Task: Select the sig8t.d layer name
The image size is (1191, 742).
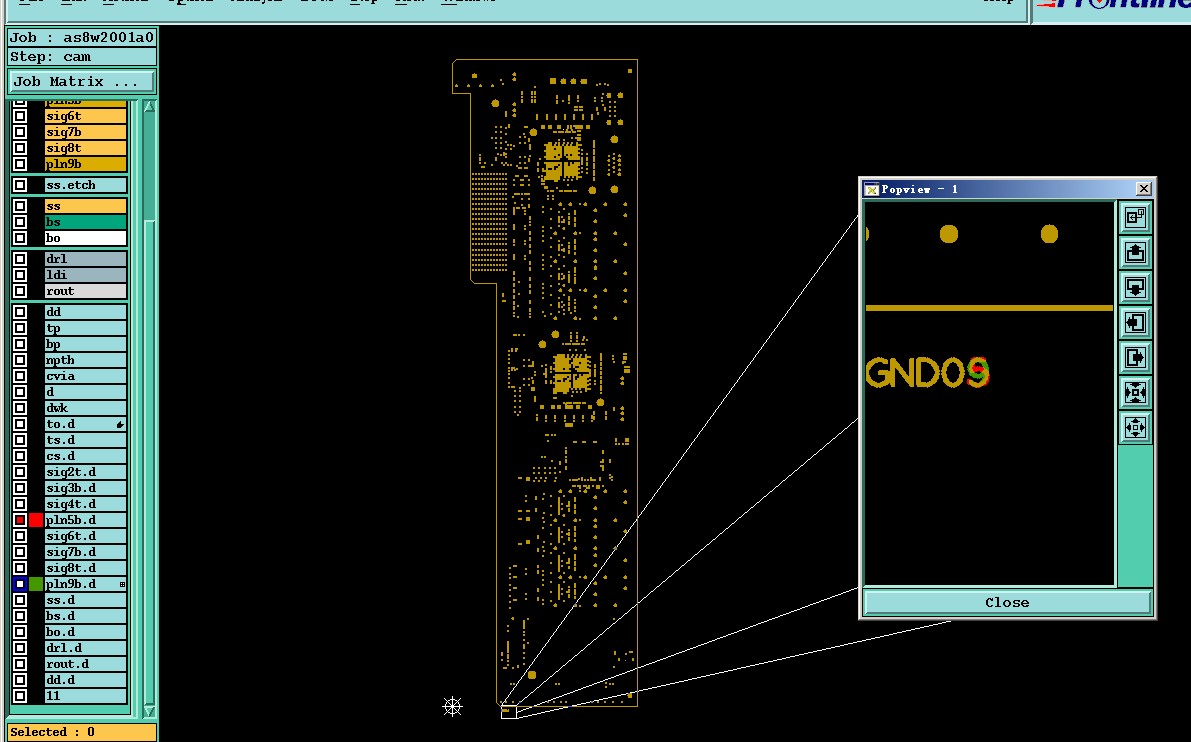Action: point(85,568)
